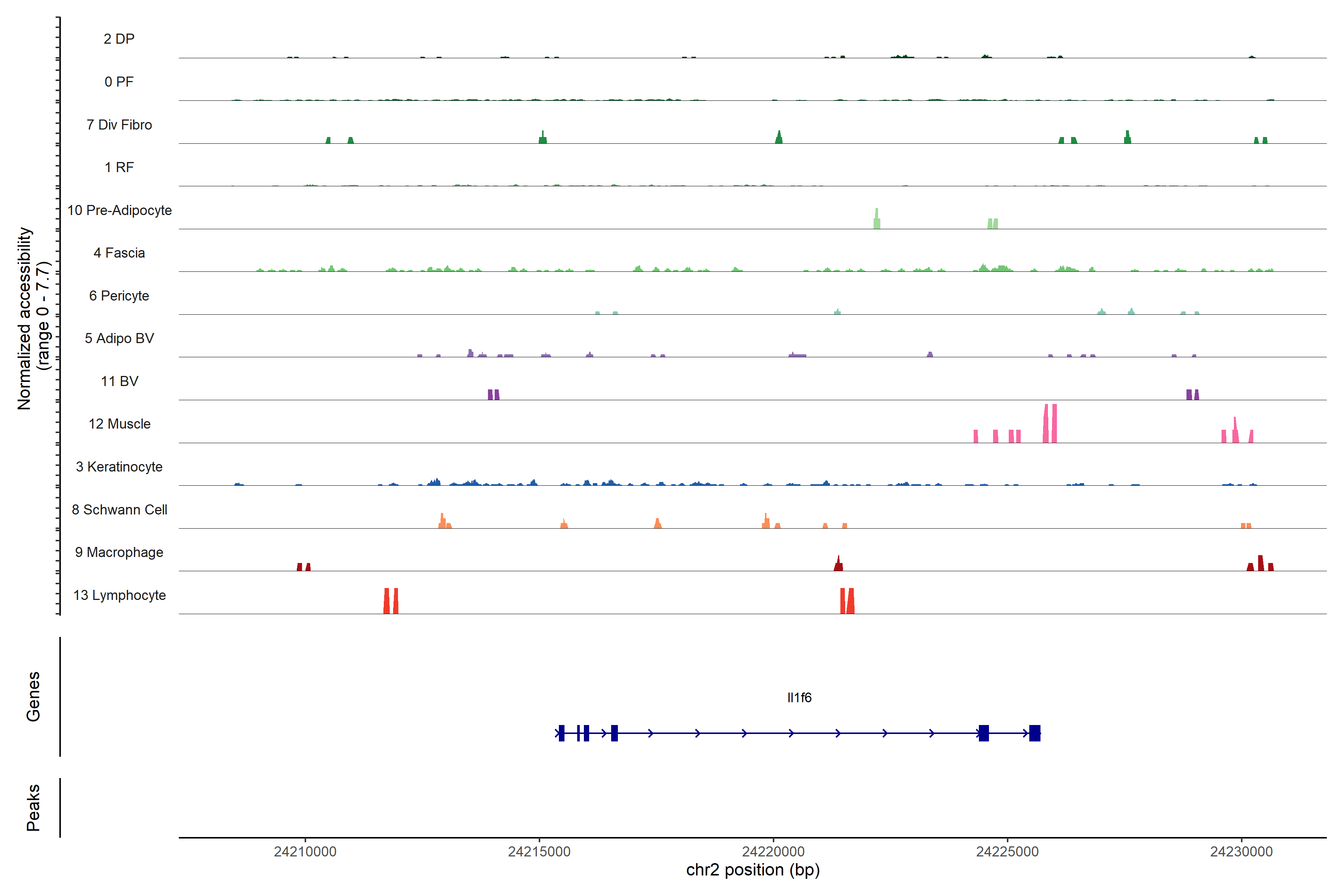The width and height of the screenshot is (1344, 896).
Task: Click the last exon block of Il1f6
Action: [1034, 733]
